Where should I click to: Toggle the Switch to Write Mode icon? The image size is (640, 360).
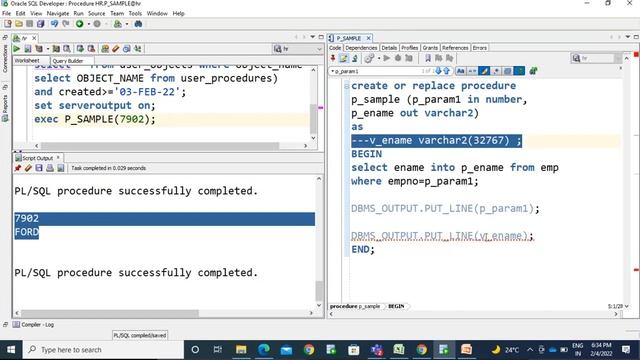(344, 58)
